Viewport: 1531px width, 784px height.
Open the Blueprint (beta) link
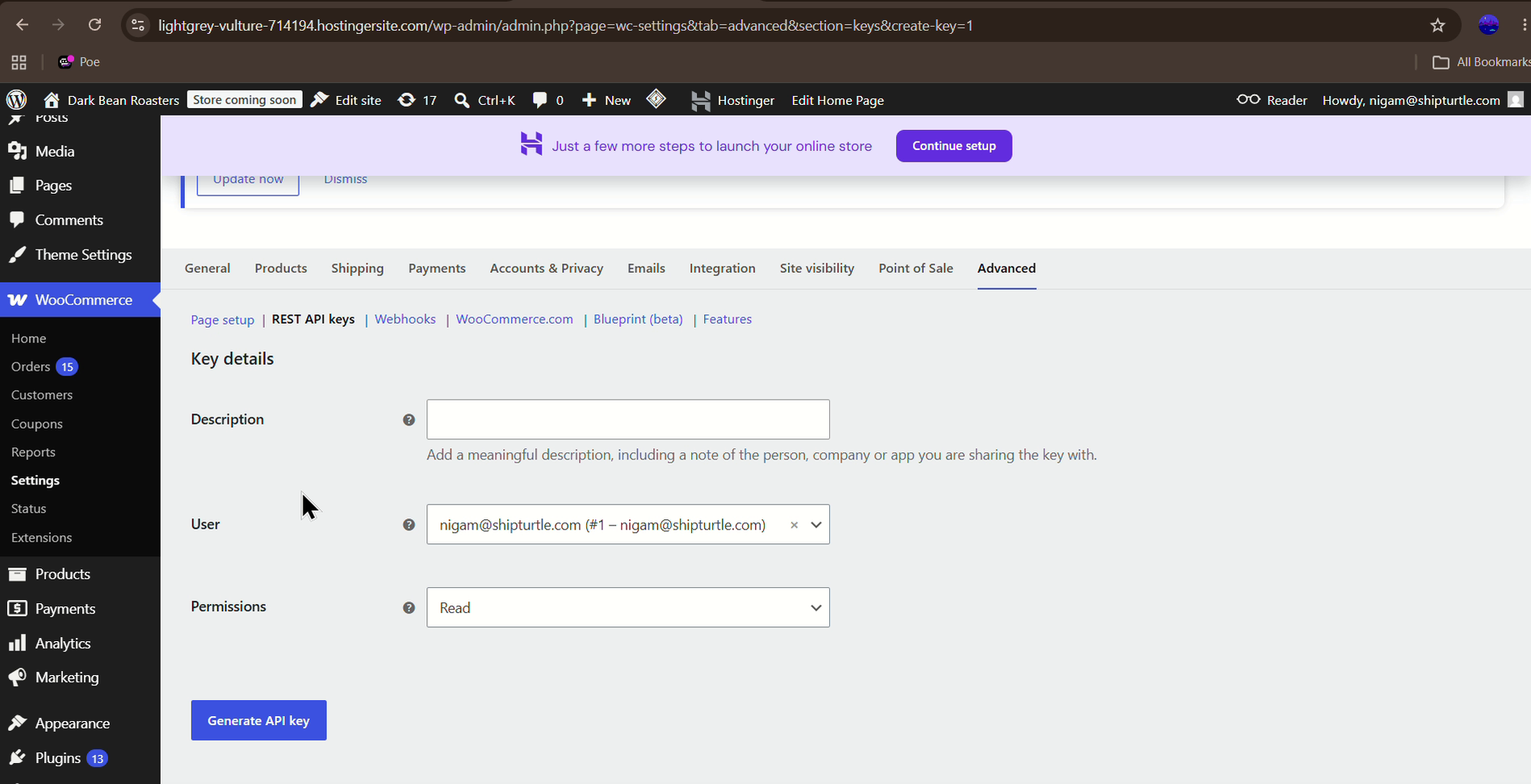point(638,319)
